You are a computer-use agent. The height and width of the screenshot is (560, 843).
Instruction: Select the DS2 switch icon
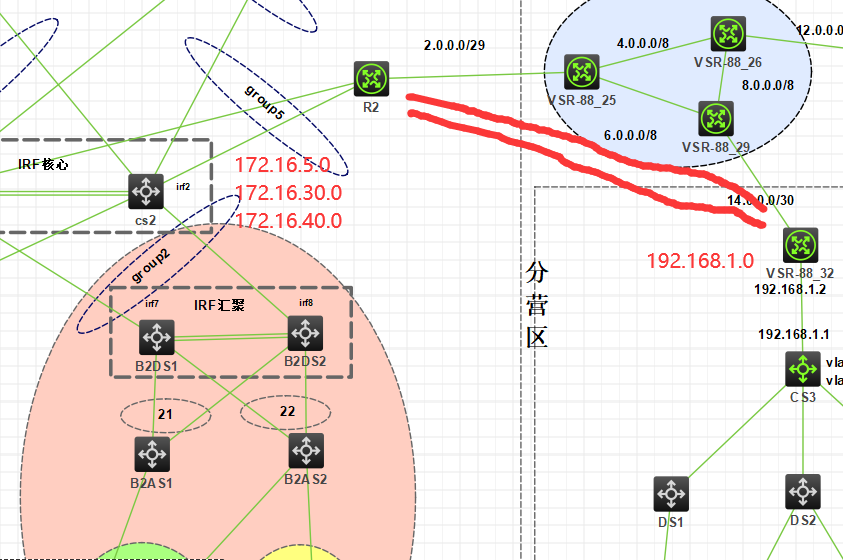tap(803, 492)
